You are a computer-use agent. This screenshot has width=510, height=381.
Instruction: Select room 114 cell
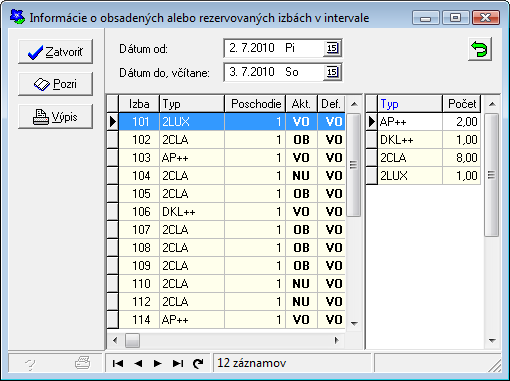139,320
